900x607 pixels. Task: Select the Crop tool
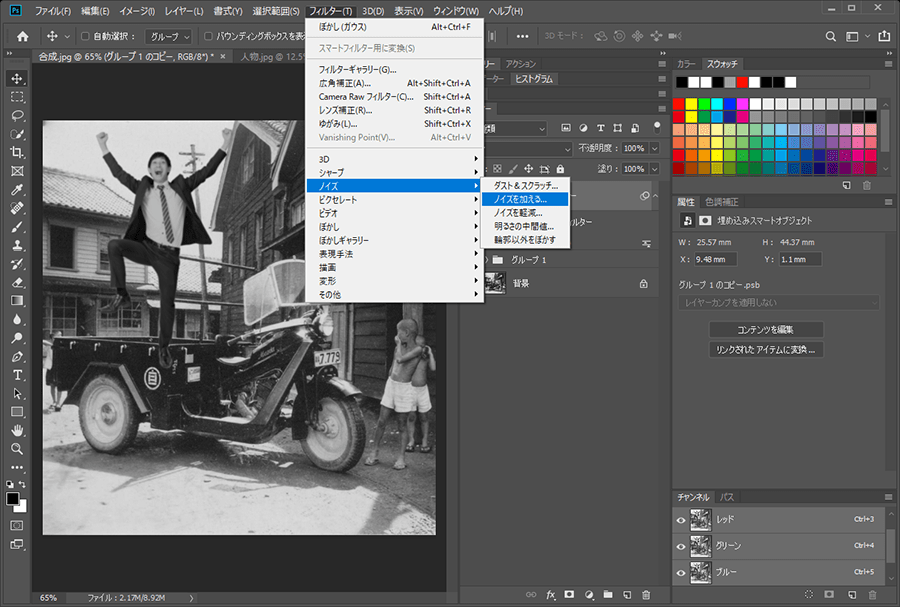click(17, 152)
